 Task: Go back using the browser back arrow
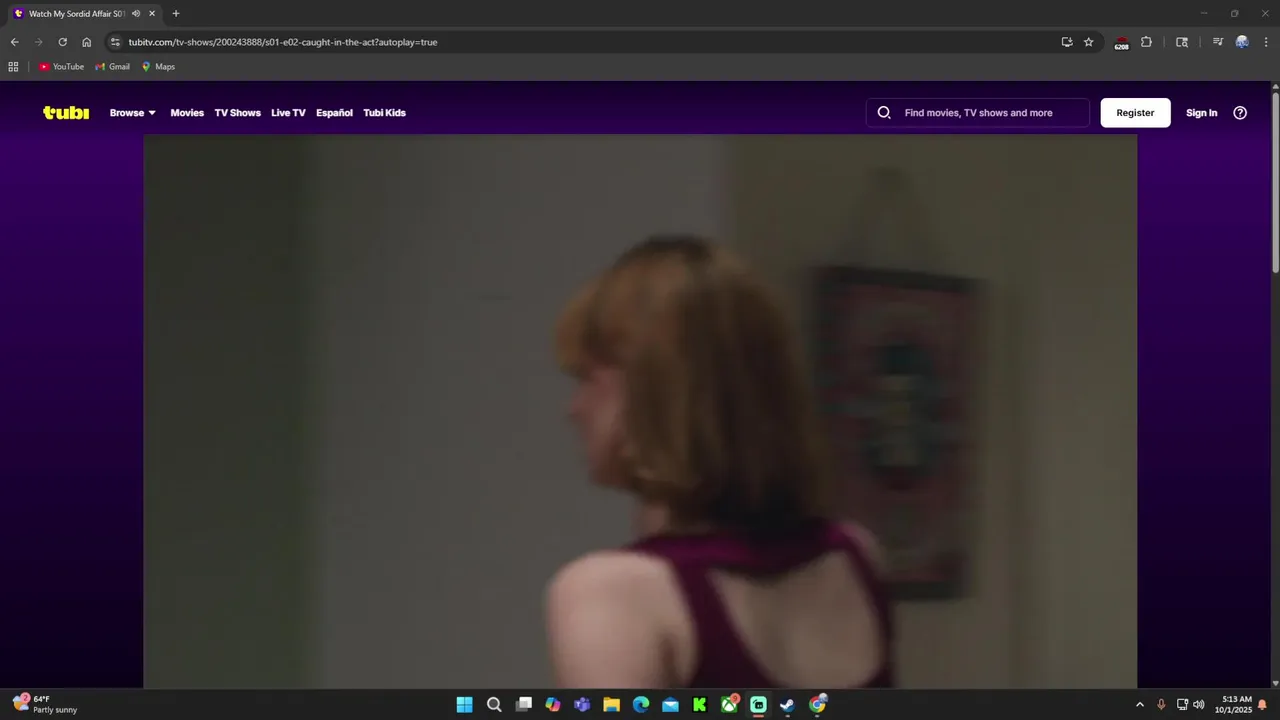14,42
